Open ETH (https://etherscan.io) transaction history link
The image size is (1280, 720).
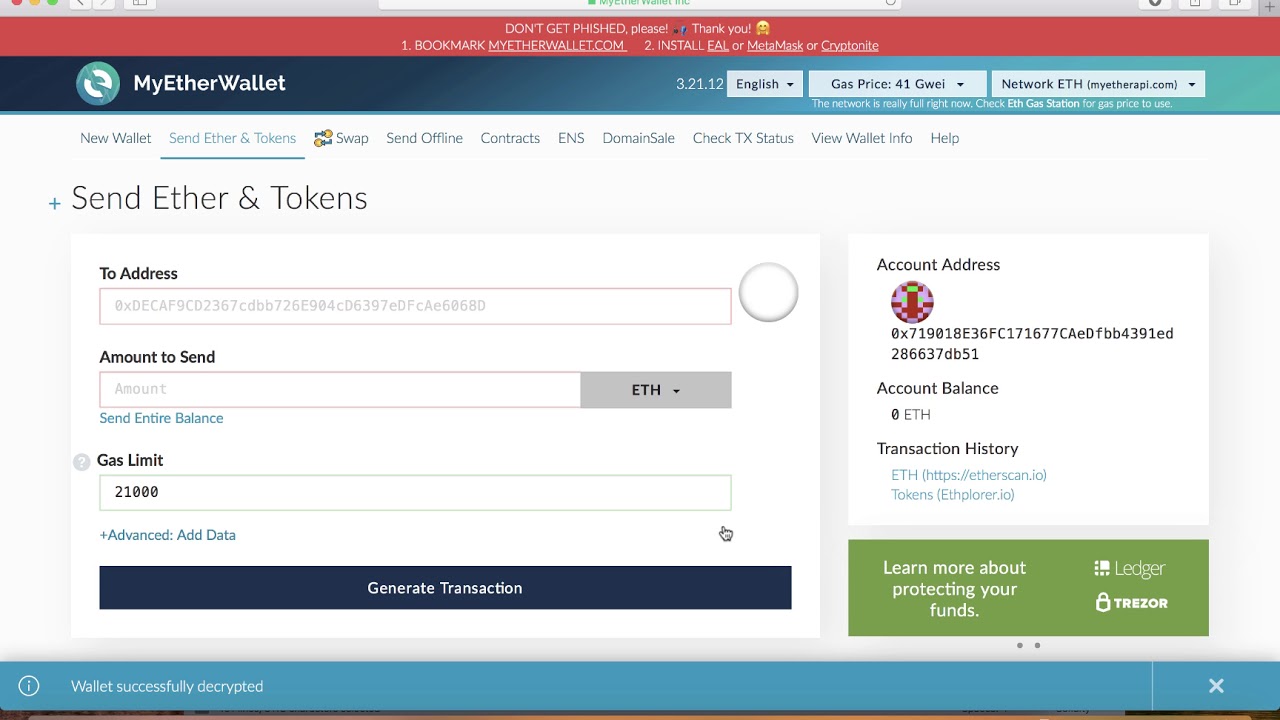click(x=969, y=475)
